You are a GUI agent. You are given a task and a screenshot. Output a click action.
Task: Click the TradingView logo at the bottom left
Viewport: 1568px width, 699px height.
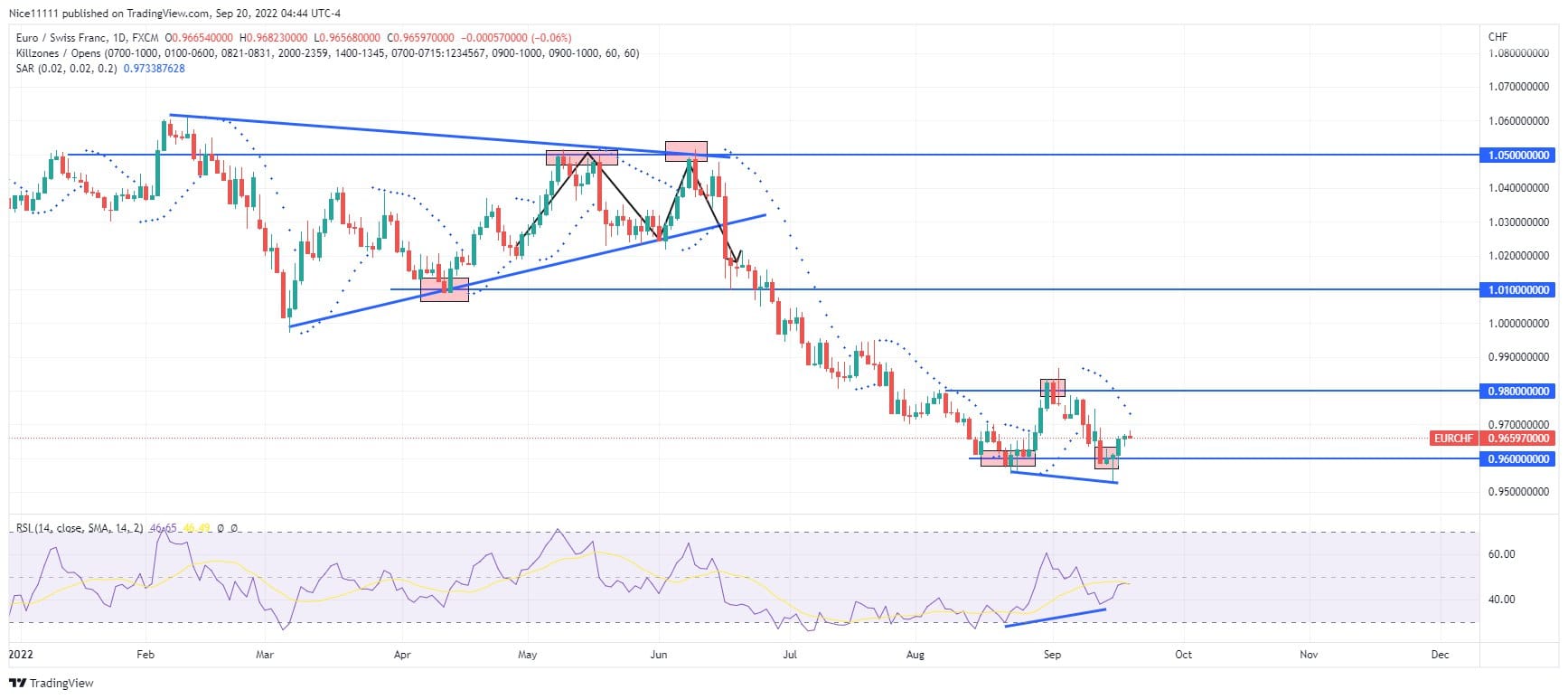tap(51, 683)
